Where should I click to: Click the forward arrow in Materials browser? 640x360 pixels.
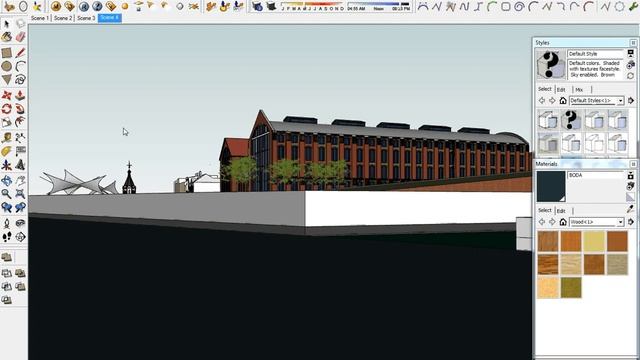[552, 222]
